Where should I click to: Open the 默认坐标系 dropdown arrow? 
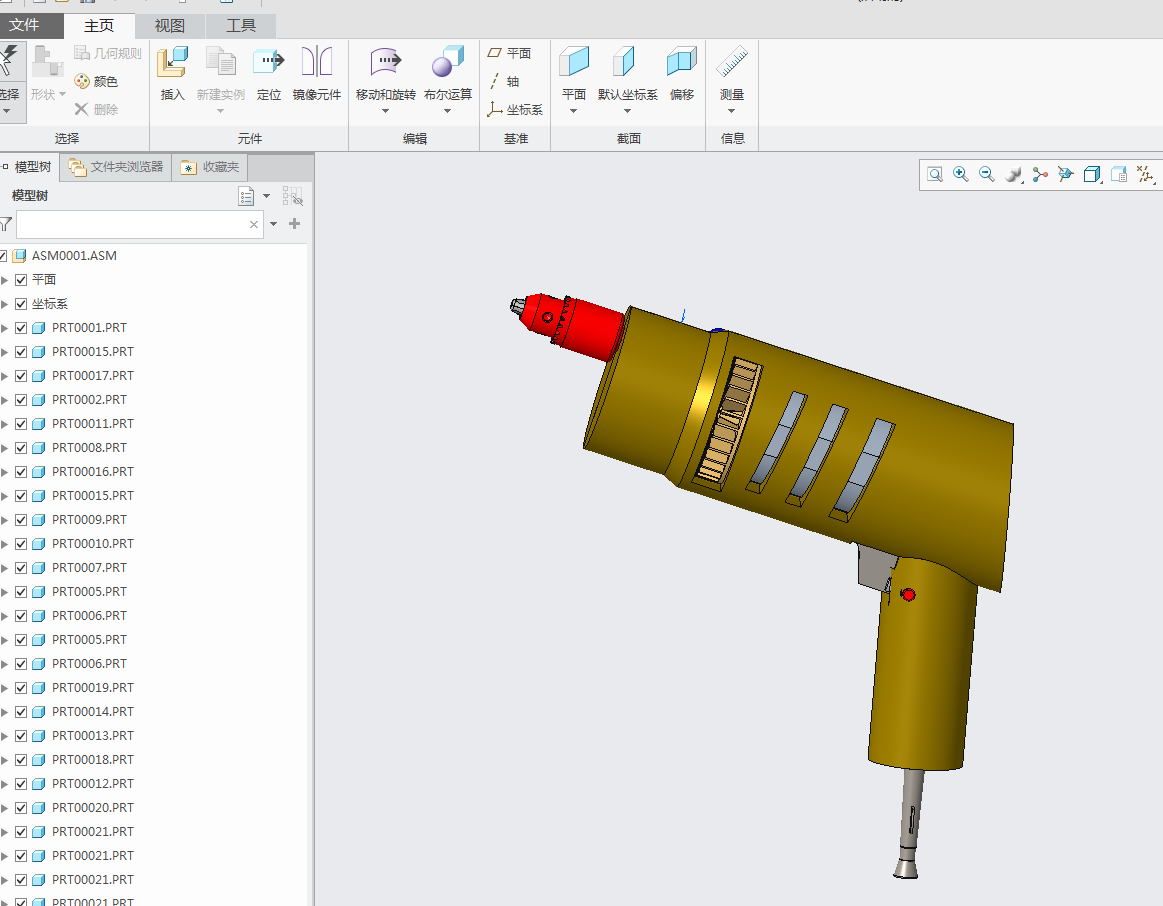627,111
